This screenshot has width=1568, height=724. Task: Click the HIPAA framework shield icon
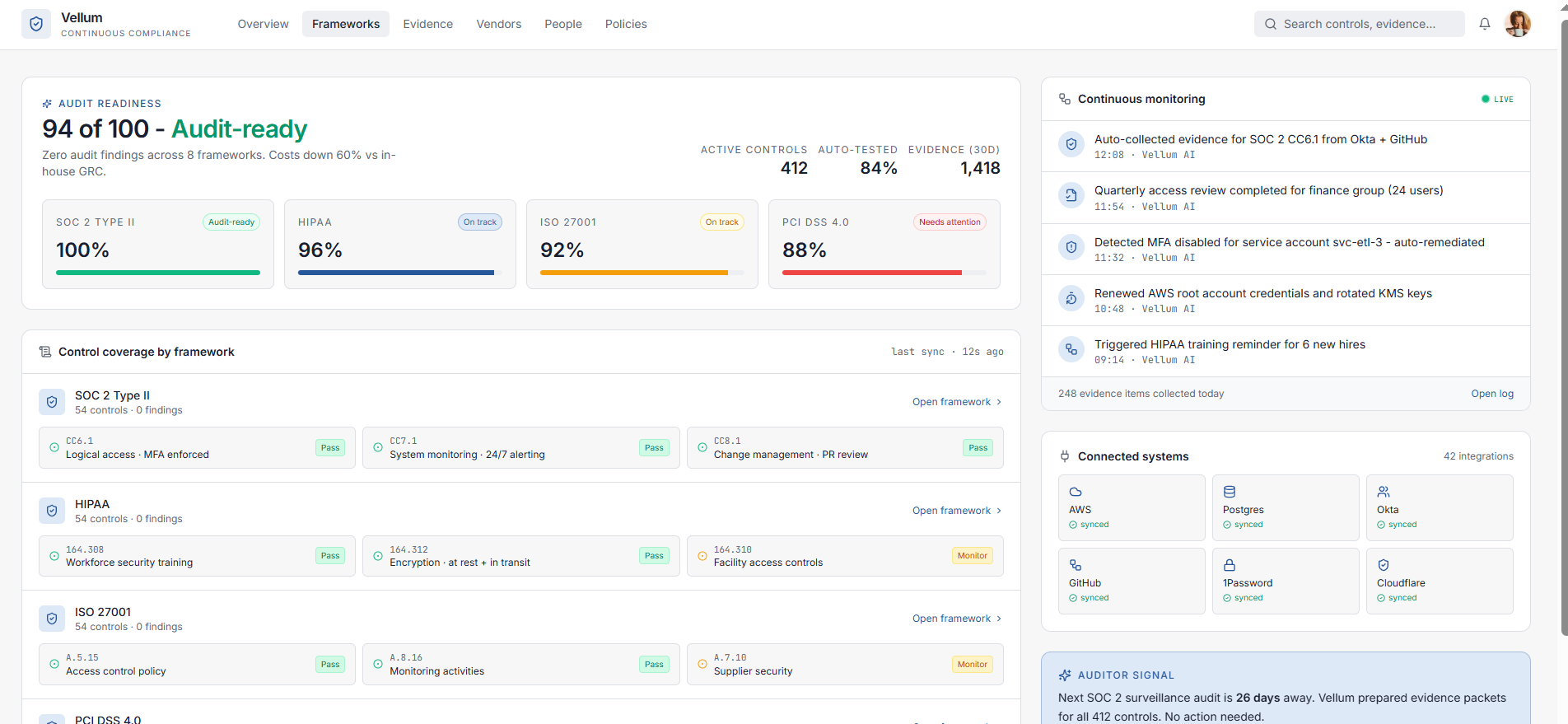52,511
